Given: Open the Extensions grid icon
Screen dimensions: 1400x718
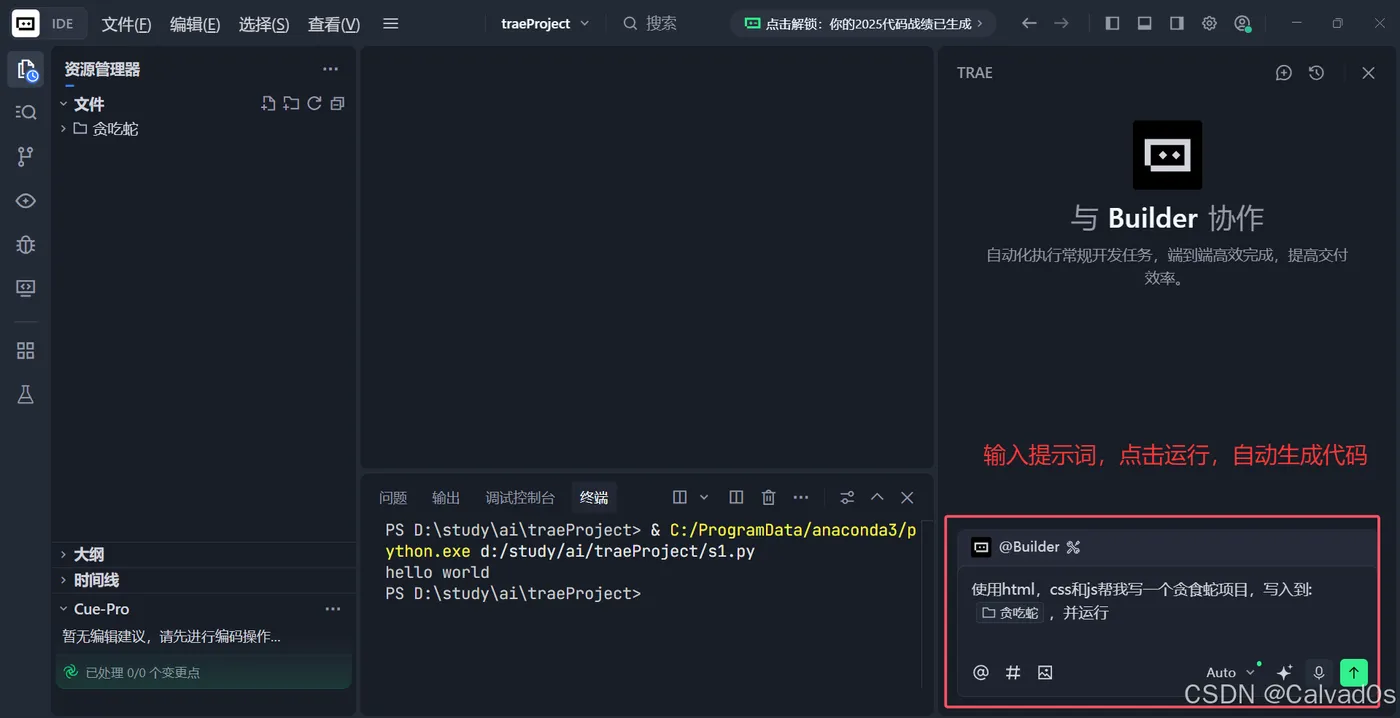Looking at the screenshot, I should point(26,350).
